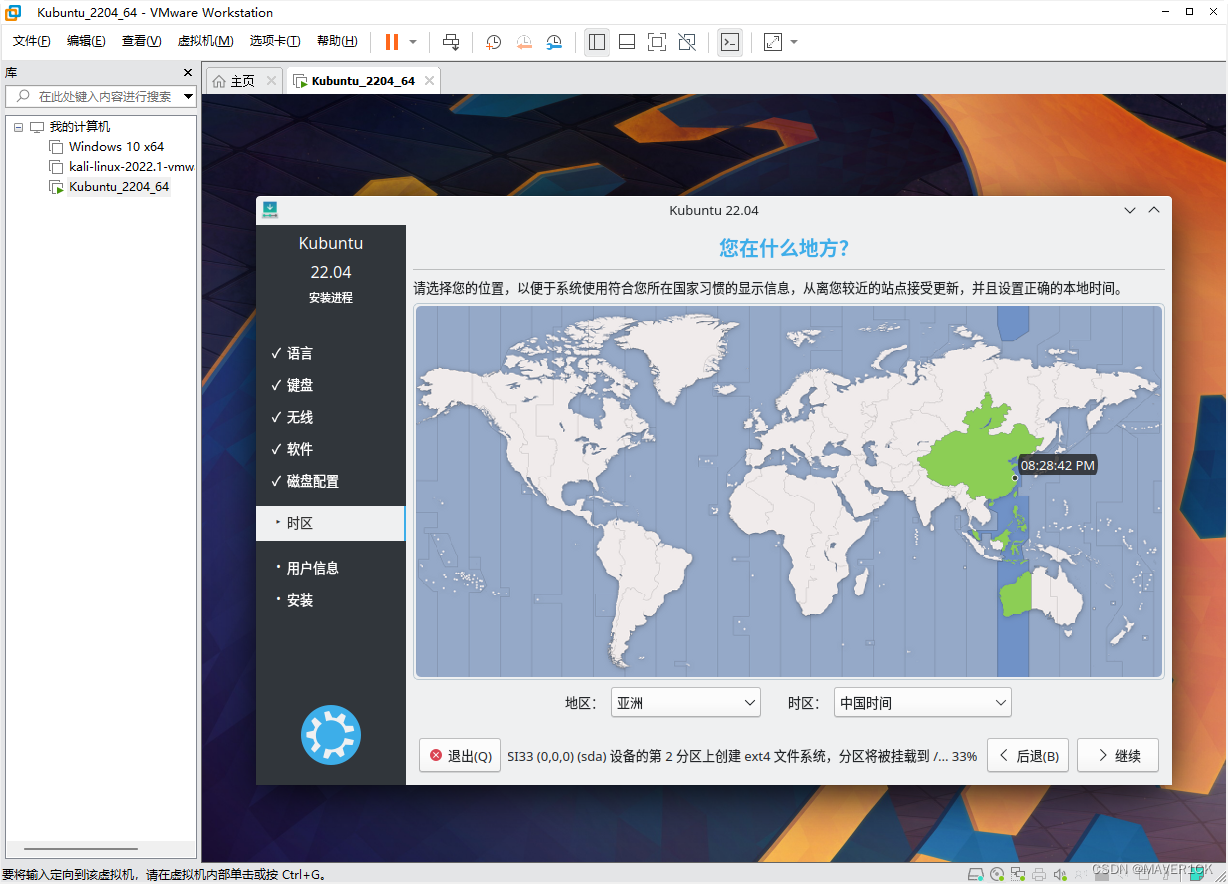Image resolution: width=1228 pixels, height=884 pixels.
Task: Enter full screen mode
Action: [x=657, y=42]
